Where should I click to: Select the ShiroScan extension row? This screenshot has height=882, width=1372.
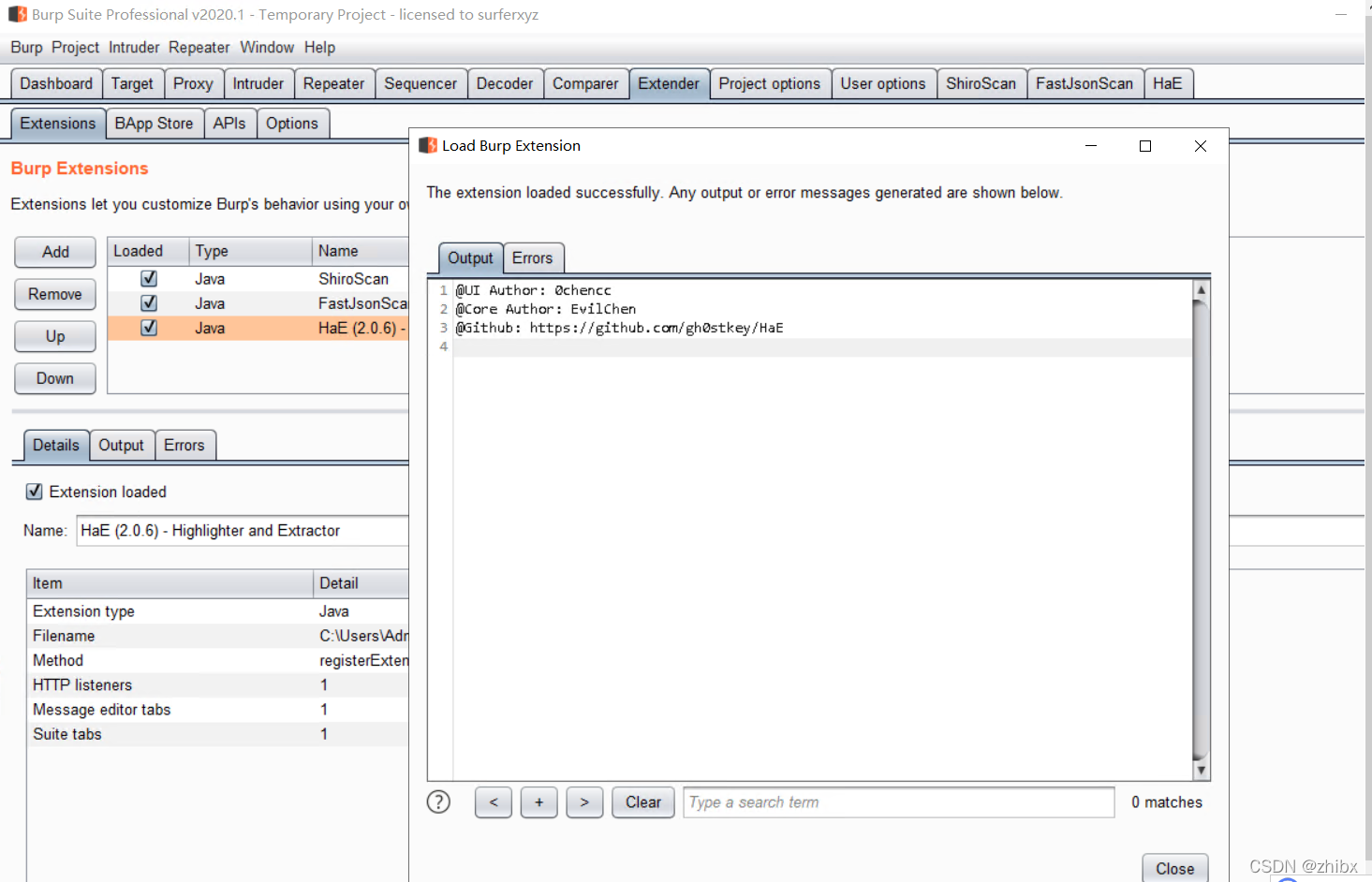coord(258,279)
